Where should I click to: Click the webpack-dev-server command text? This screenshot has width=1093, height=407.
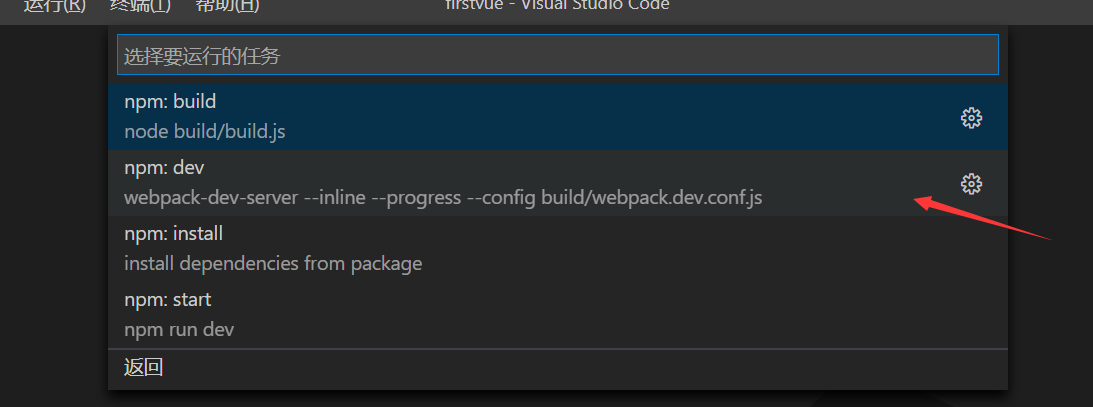[x=211, y=198]
